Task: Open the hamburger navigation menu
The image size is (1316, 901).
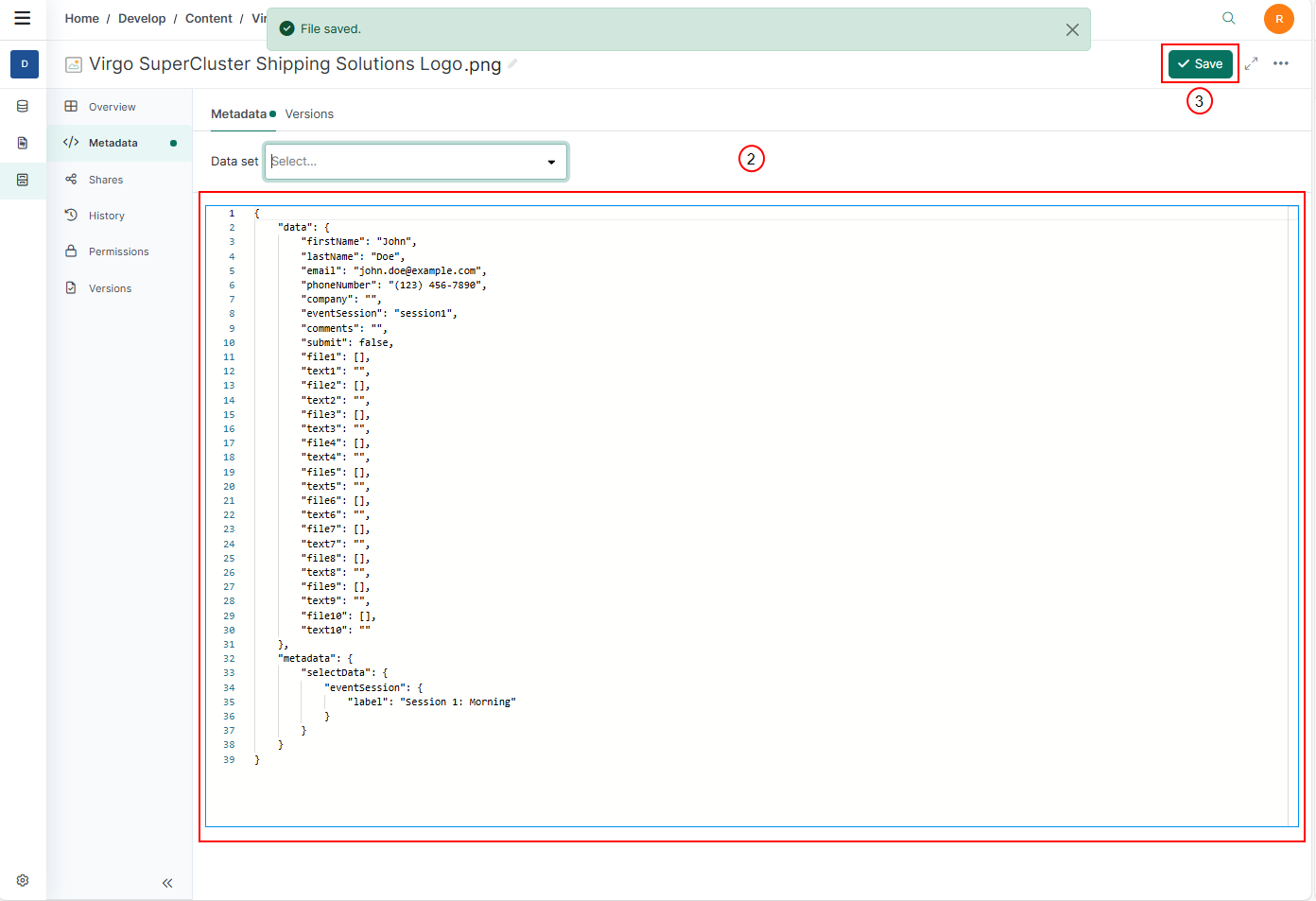Action: (23, 18)
